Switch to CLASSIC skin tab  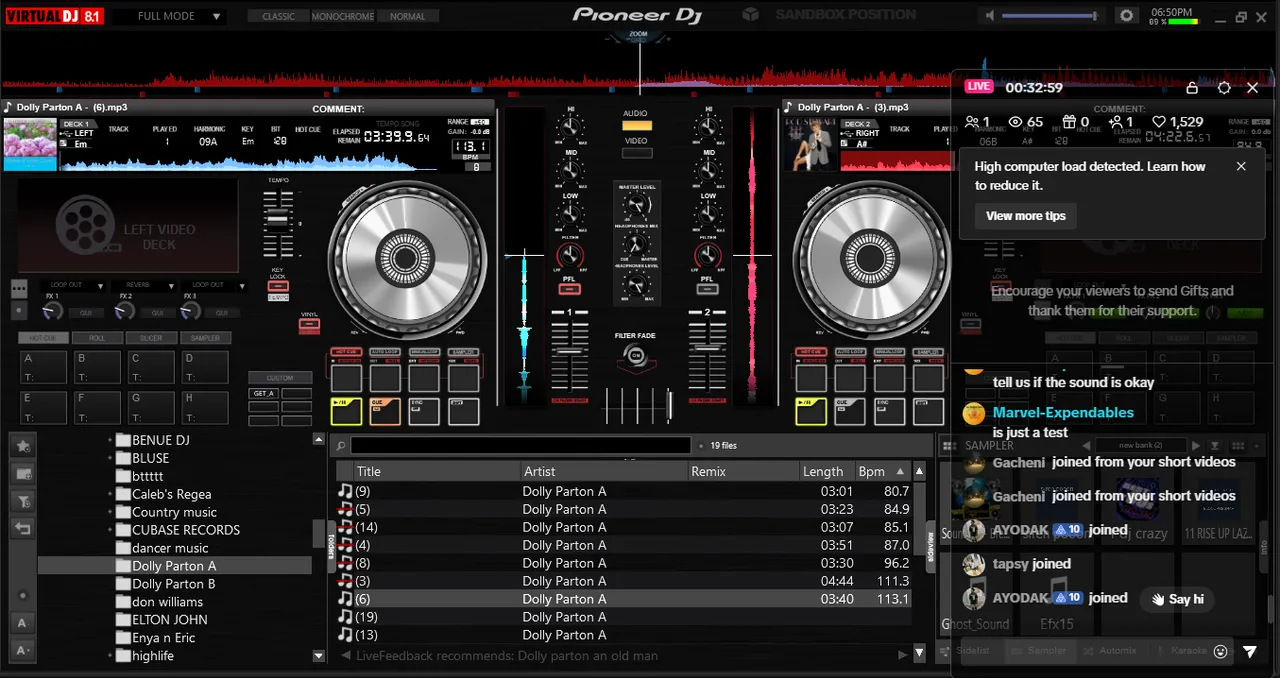pyautogui.click(x=278, y=16)
